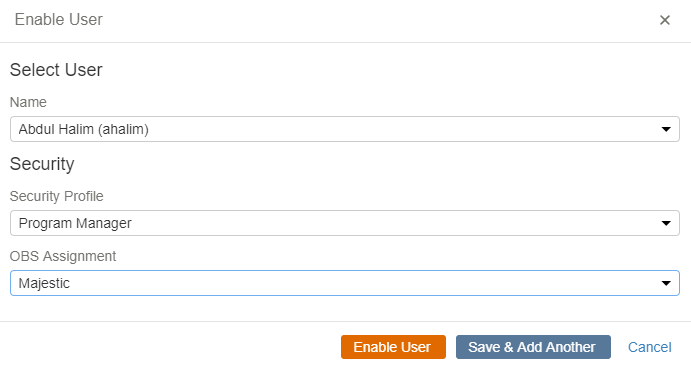The image size is (691, 372).
Task: Focus blank area inside Security Profile box
Action: pos(397,223)
